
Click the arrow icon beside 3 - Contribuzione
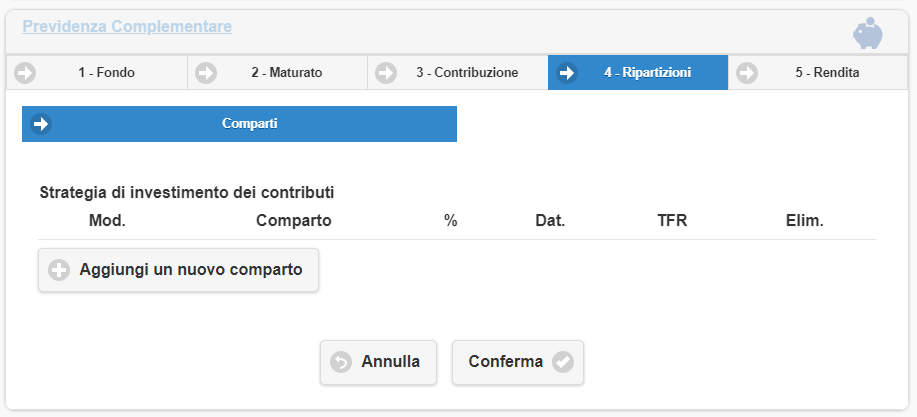385,73
